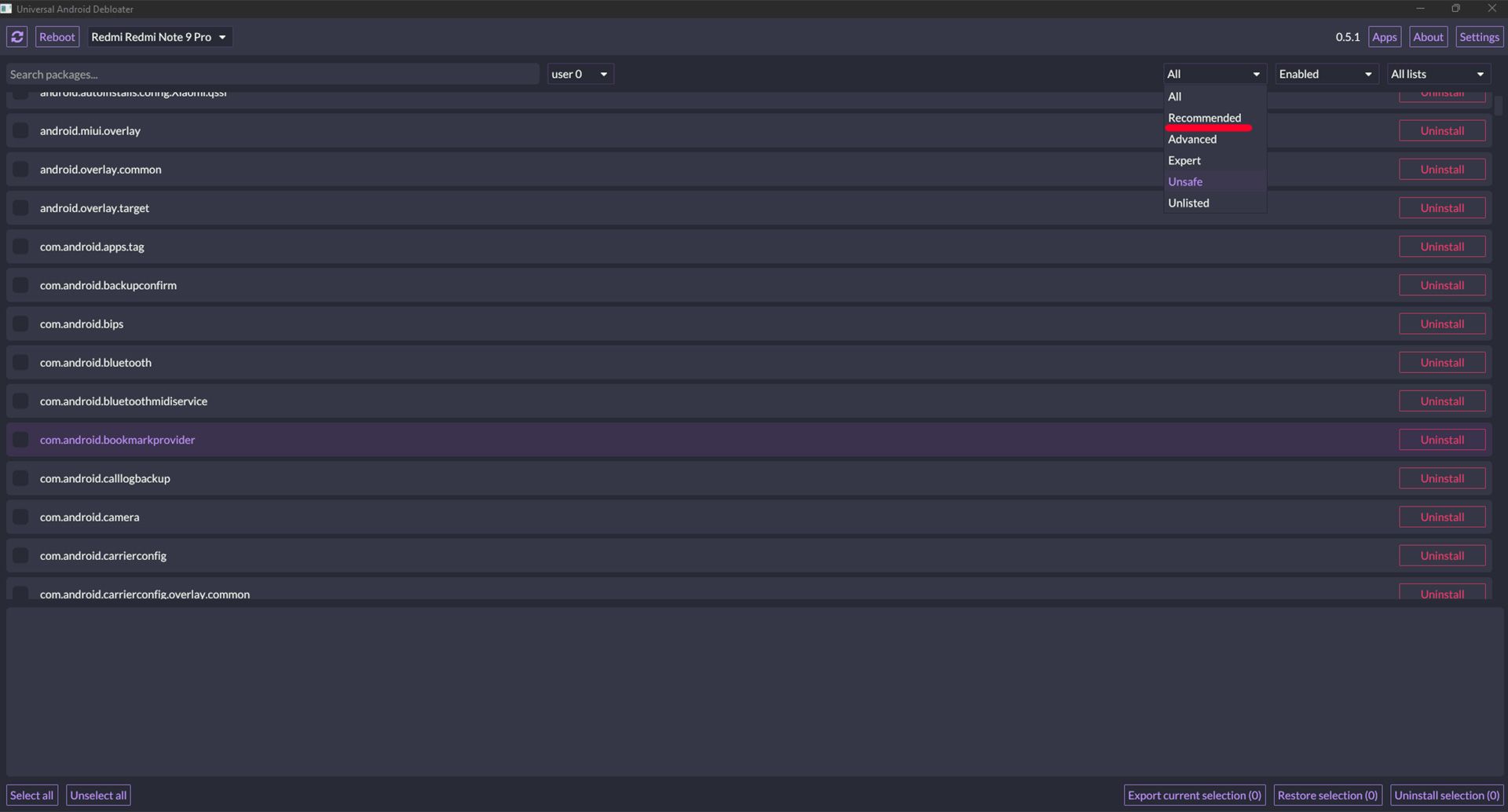Check the com.android.carrierconfig checkbox

point(20,555)
